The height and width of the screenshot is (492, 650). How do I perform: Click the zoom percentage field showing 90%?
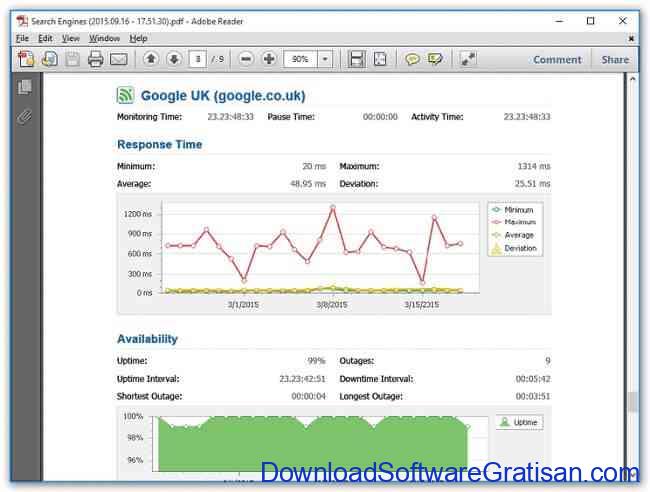(x=300, y=59)
